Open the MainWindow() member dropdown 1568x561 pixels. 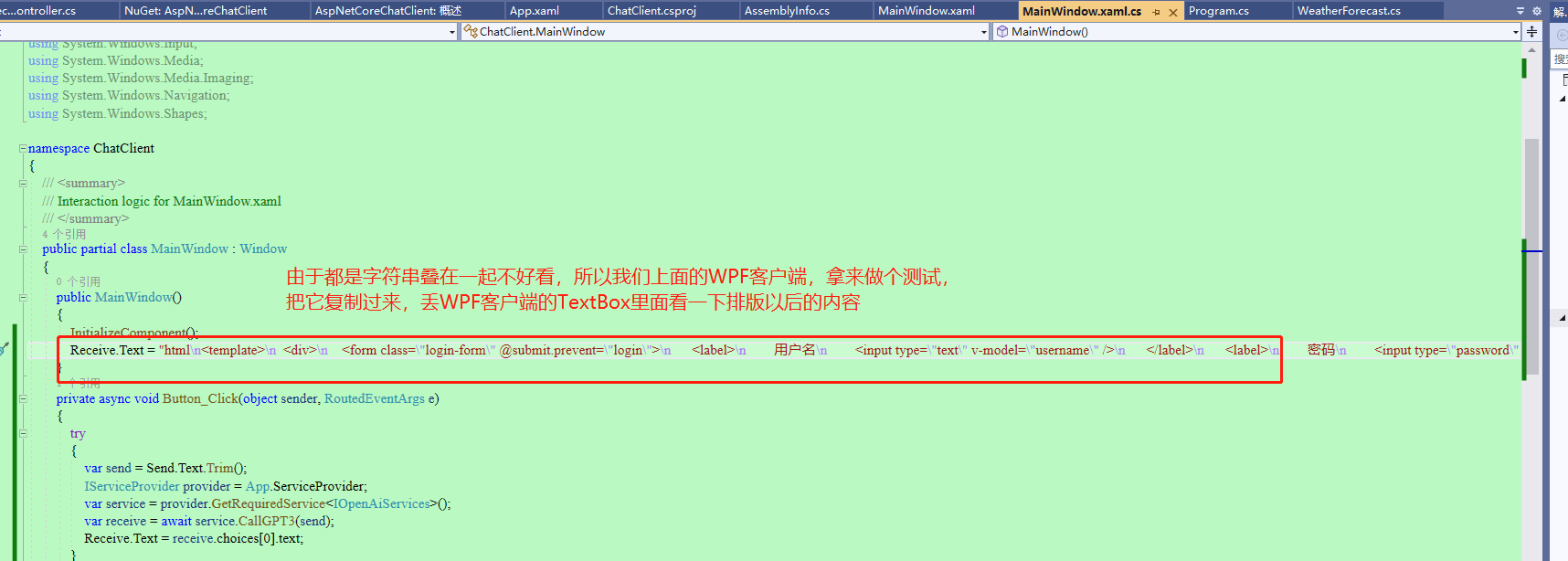pos(1515,32)
